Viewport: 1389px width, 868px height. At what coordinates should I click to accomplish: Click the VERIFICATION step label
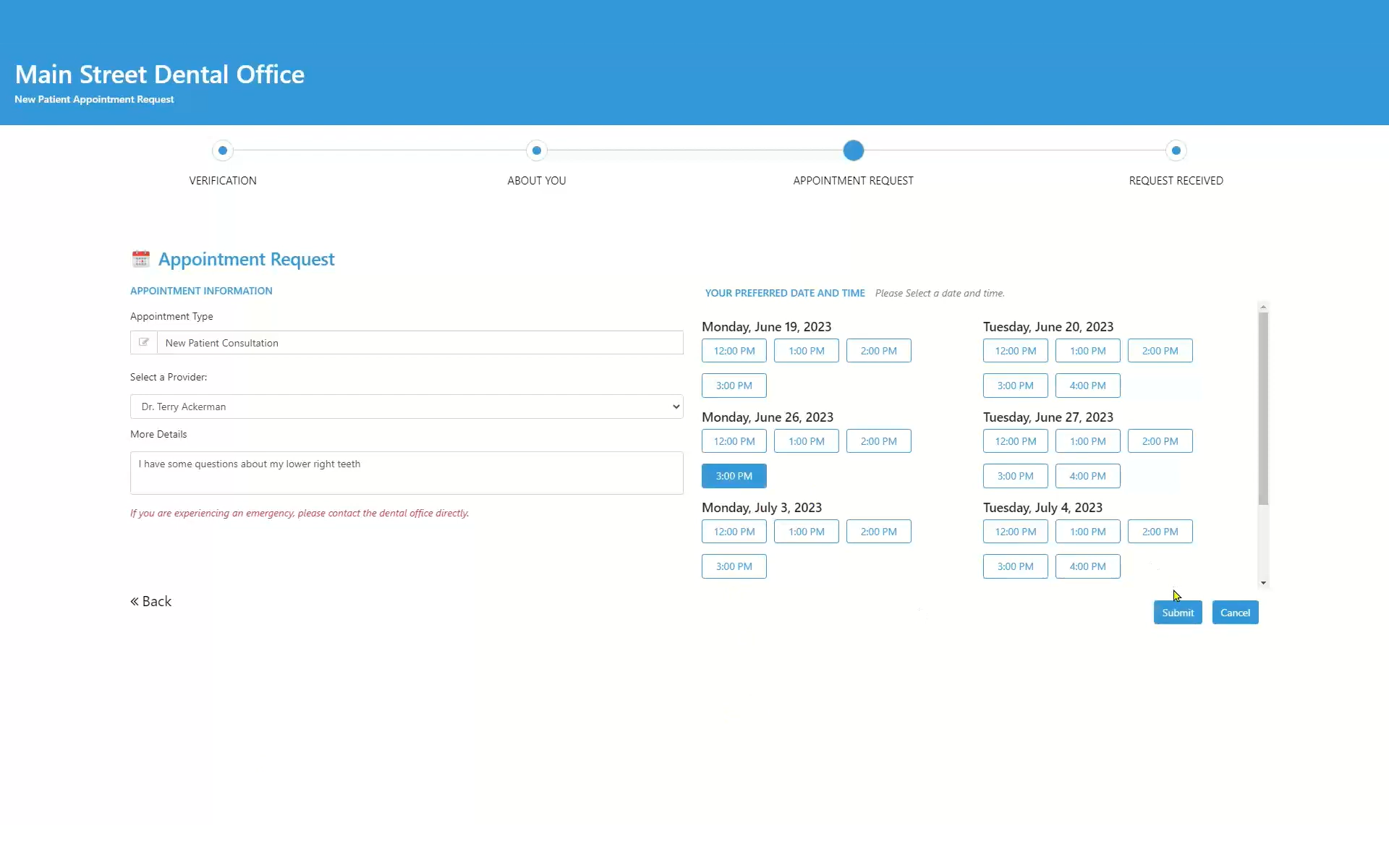pyautogui.click(x=223, y=181)
